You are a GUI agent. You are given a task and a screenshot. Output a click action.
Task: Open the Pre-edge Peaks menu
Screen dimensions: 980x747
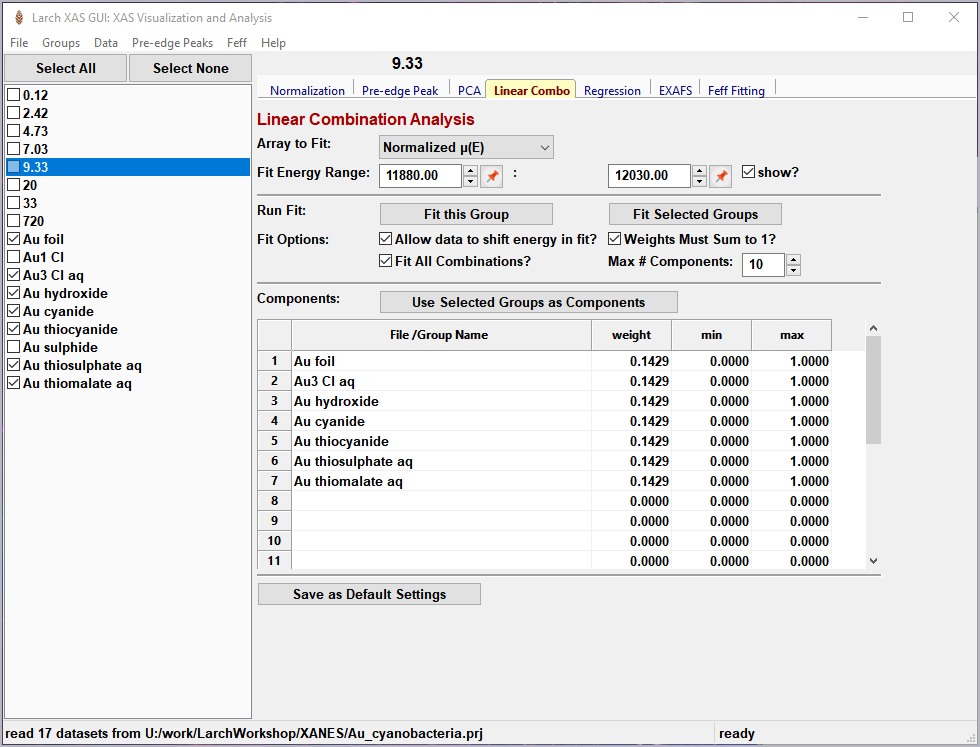[172, 43]
